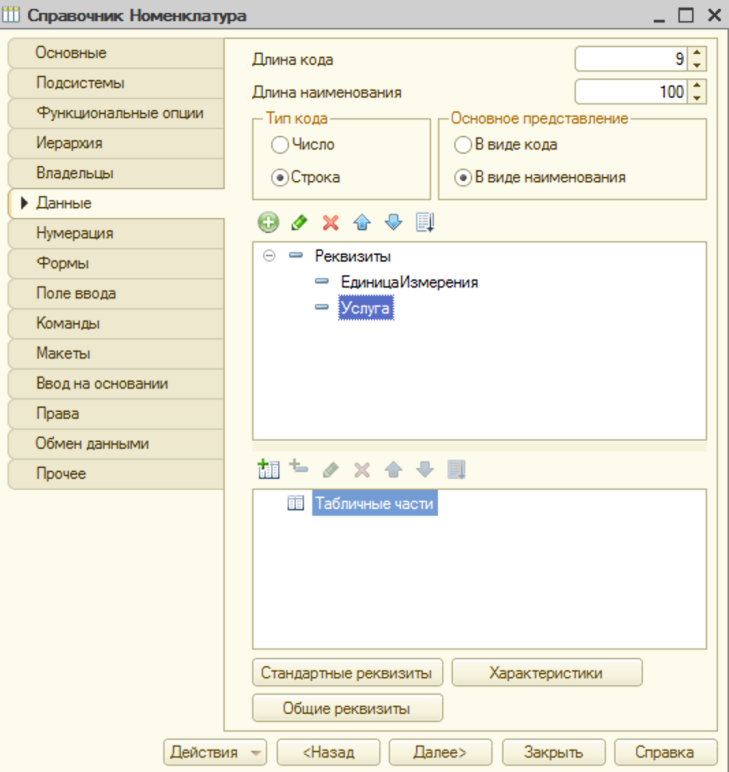Open the Прочее tab

point(116,474)
